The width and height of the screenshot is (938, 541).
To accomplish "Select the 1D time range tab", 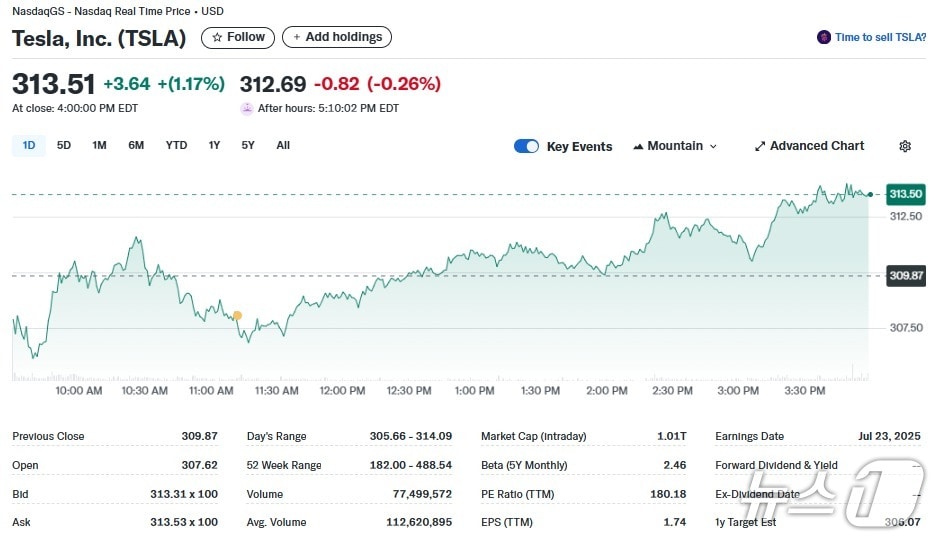I will coord(29,145).
